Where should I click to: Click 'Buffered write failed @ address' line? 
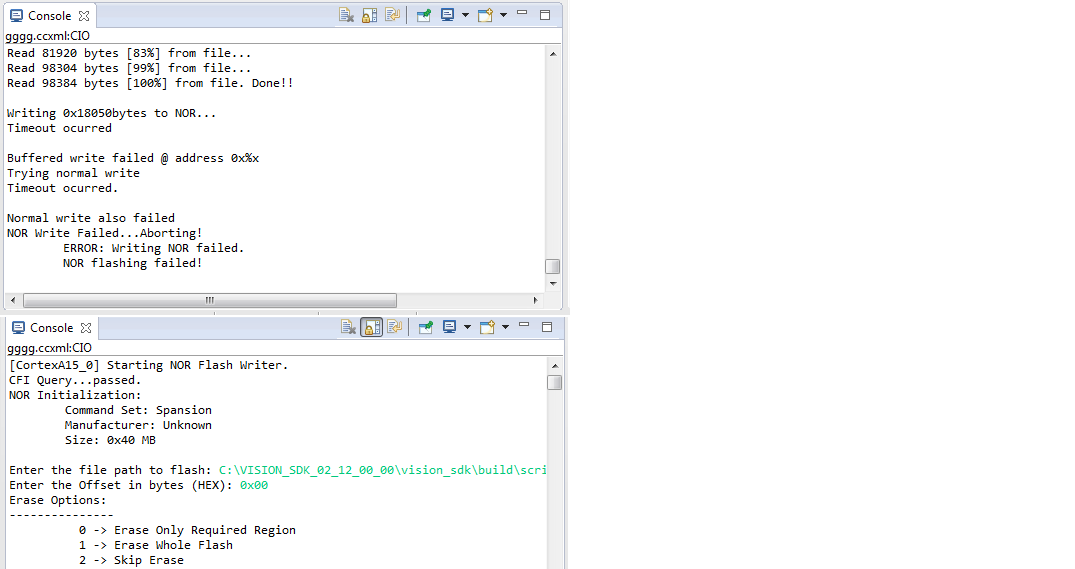tap(133, 158)
